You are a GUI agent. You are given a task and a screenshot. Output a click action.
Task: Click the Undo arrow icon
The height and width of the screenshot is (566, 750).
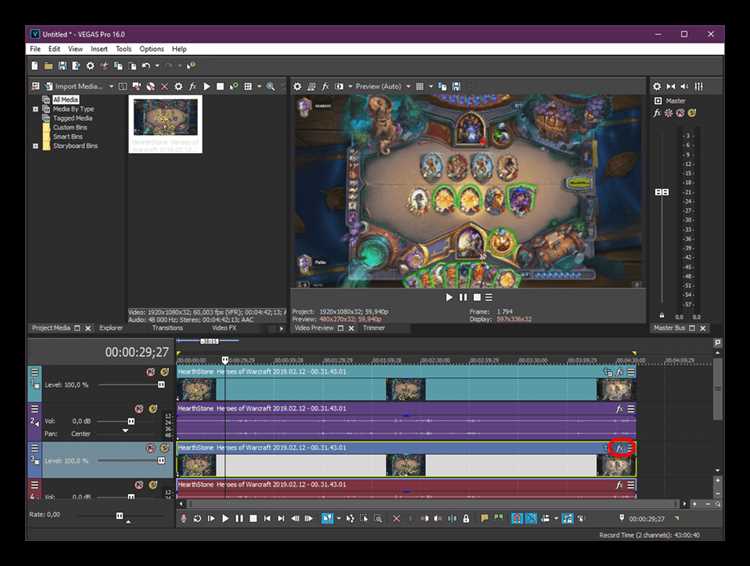coord(146,66)
